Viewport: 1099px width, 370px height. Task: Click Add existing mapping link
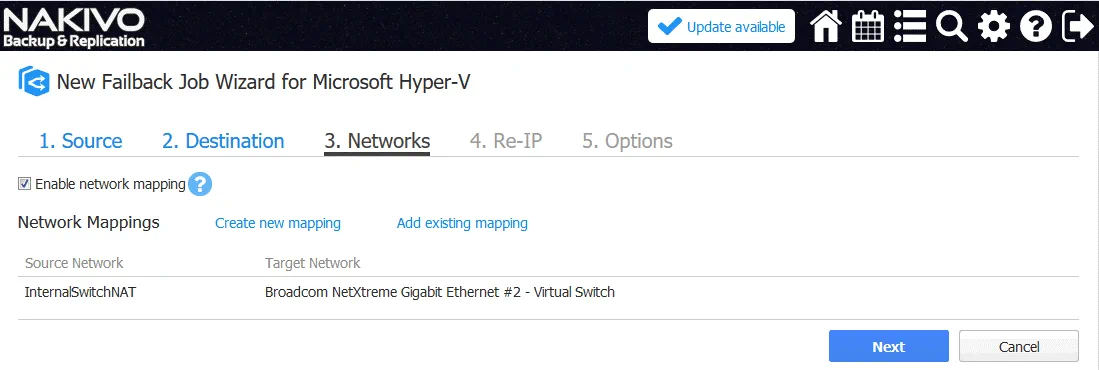point(462,224)
